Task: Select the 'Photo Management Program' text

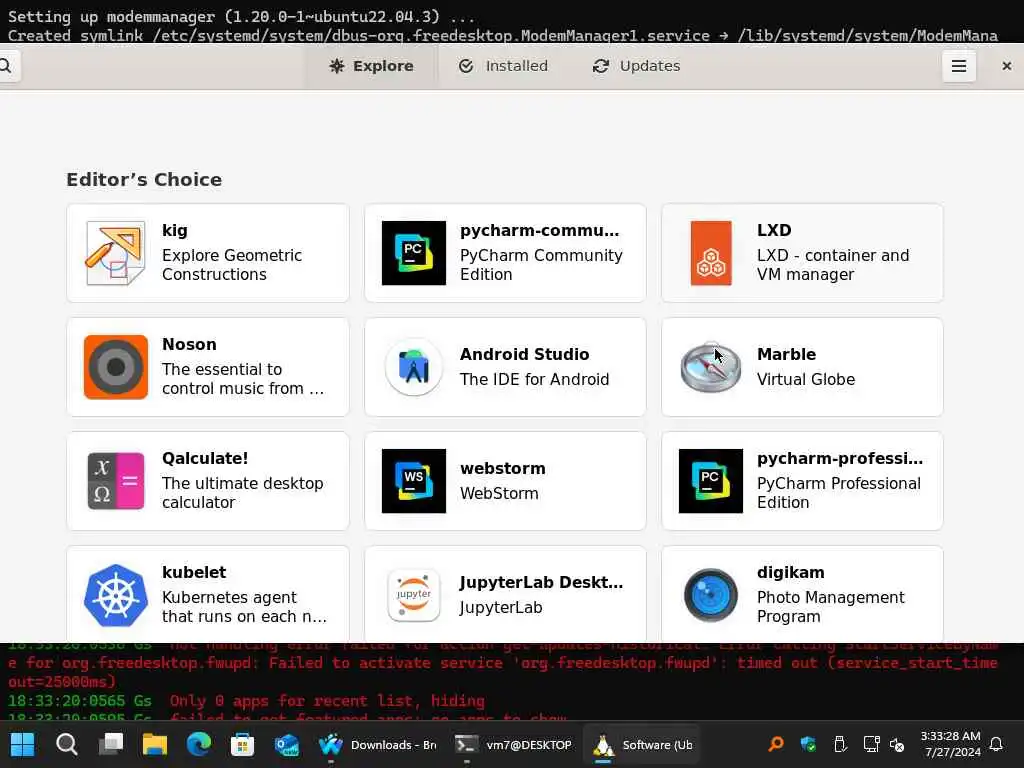Action: pos(831,607)
